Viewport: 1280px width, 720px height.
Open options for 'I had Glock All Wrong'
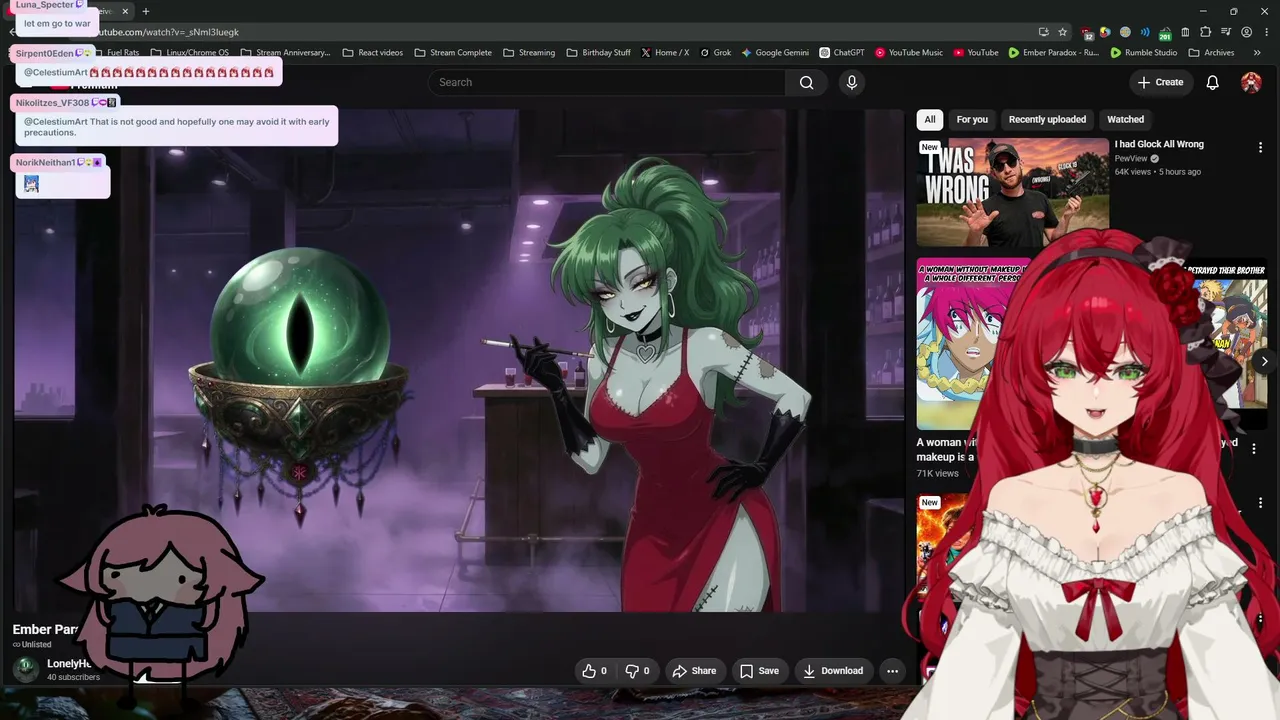point(1260,147)
